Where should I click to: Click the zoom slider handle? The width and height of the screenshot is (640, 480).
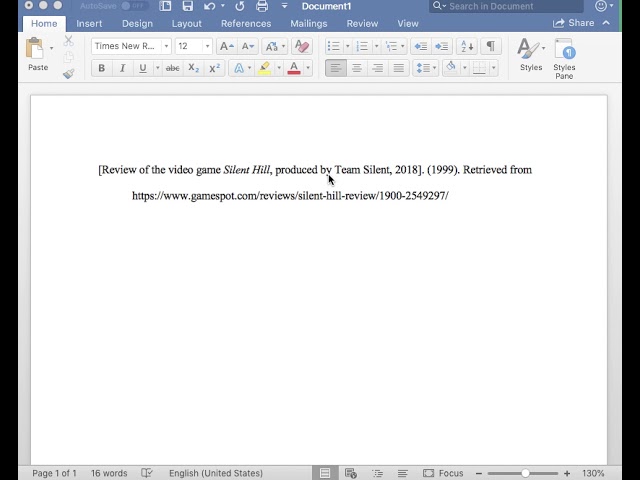[x=525, y=473]
